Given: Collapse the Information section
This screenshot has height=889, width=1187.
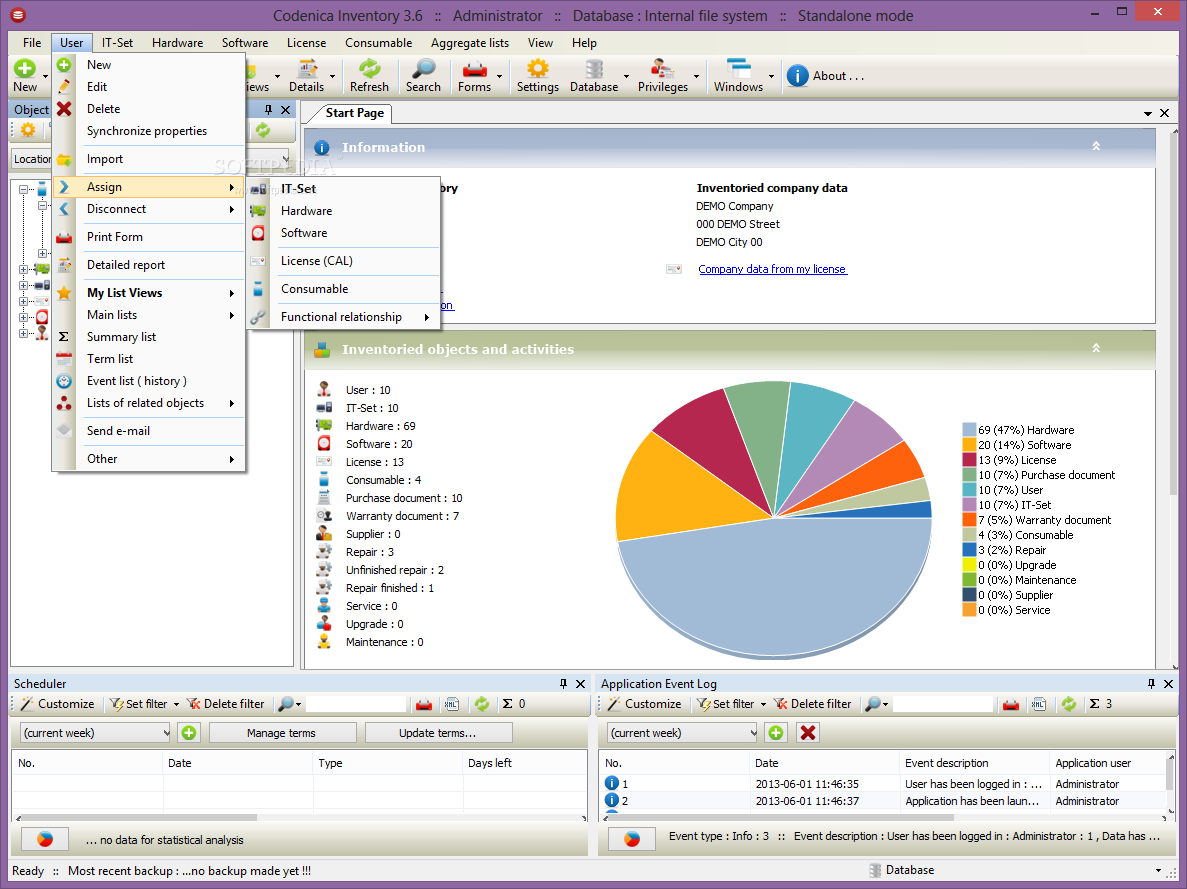Looking at the screenshot, I should pyautogui.click(x=1095, y=146).
